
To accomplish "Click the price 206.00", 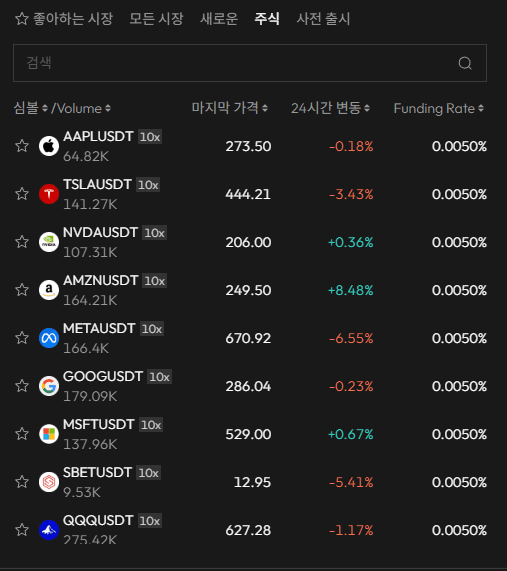I will (x=248, y=242).
